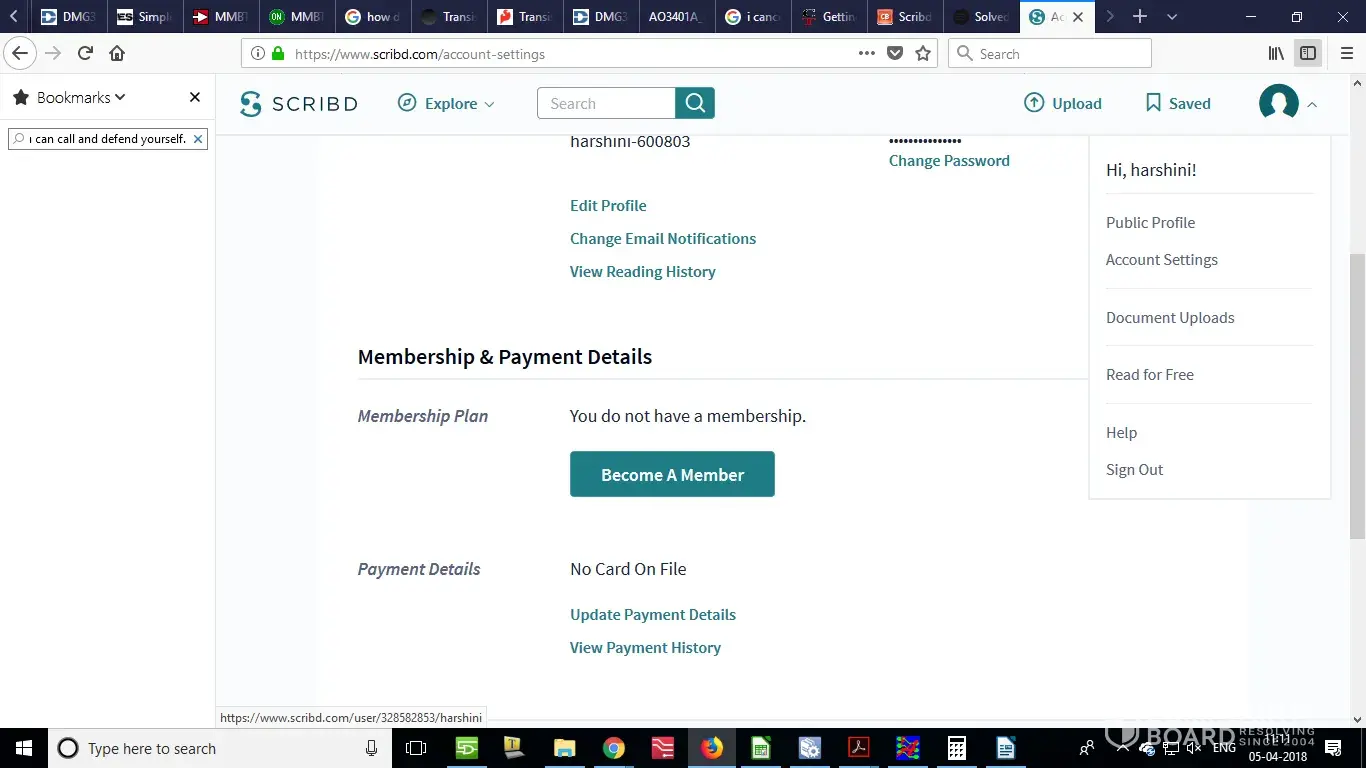This screenshot has width=1366, height=768.
Task: Collapse the account menu chevron
Action: coord(1312,104)
